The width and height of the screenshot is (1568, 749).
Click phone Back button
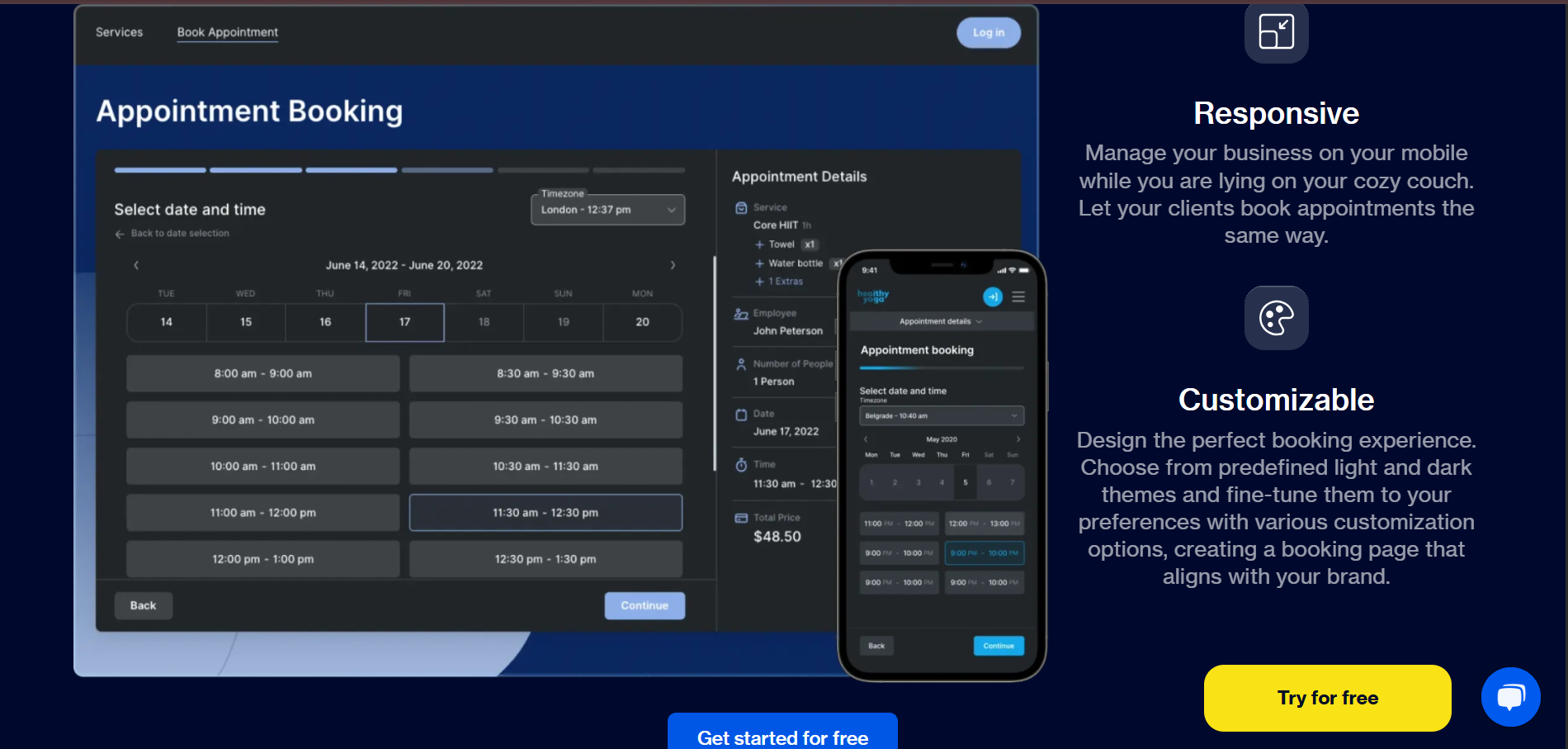[876, 646]
